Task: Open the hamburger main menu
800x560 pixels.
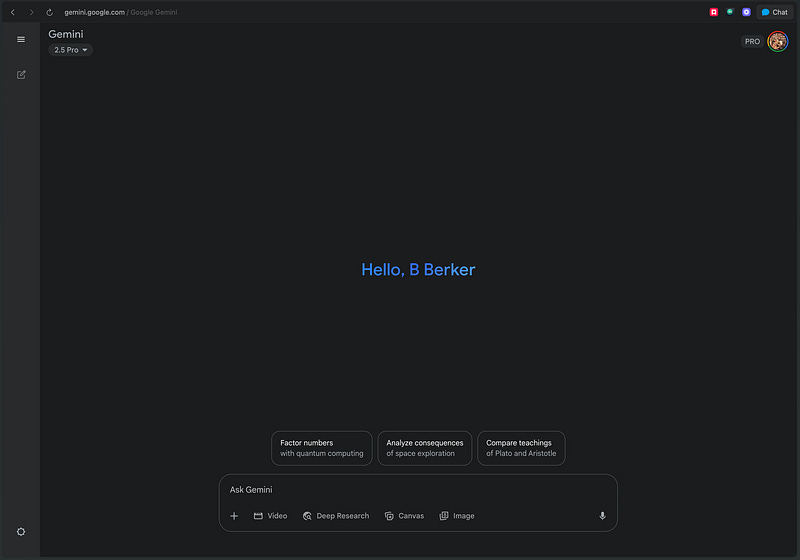Action: [21, 39]
